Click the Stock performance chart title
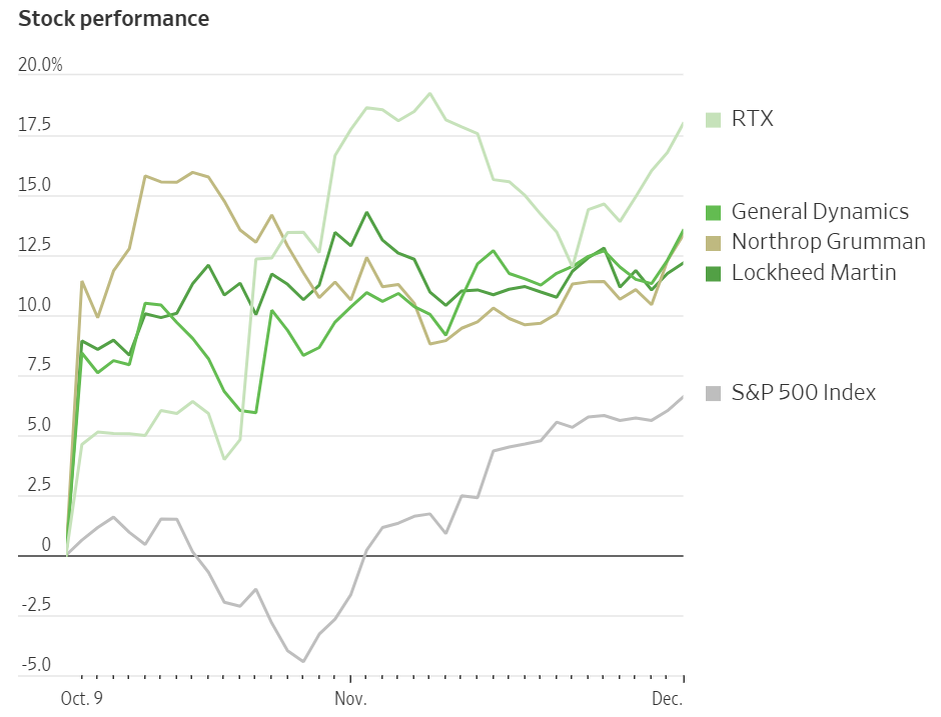This screenshot has width=941, height=717. 113,19
